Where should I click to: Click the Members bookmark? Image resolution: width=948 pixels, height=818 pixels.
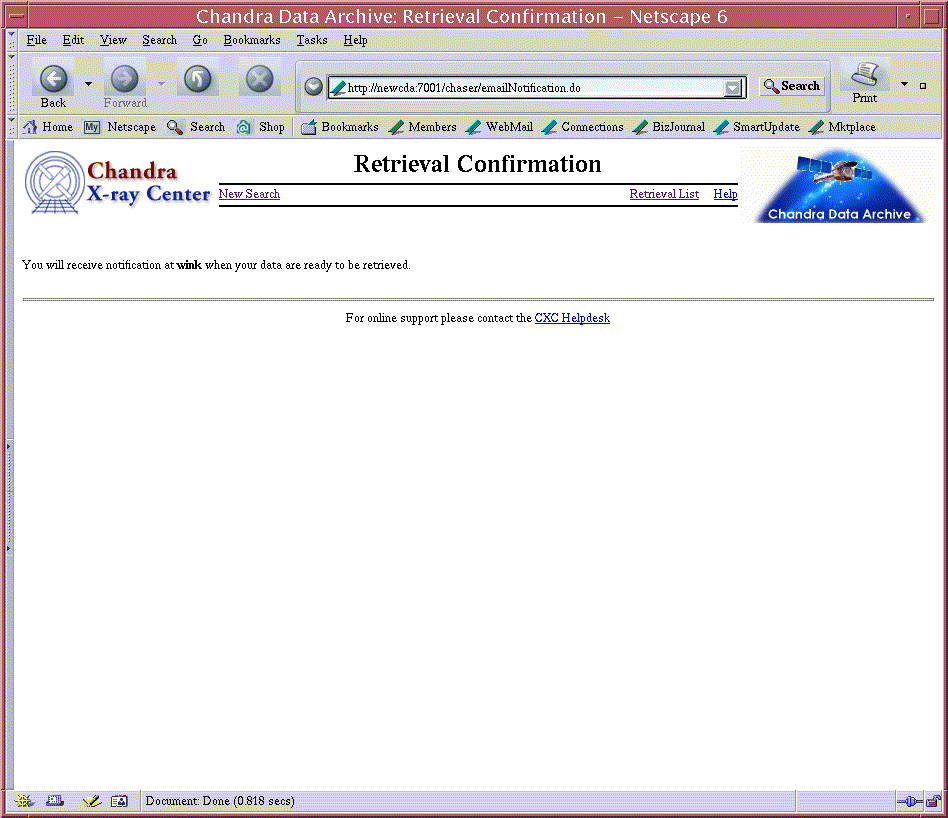[x=423, y=127]
